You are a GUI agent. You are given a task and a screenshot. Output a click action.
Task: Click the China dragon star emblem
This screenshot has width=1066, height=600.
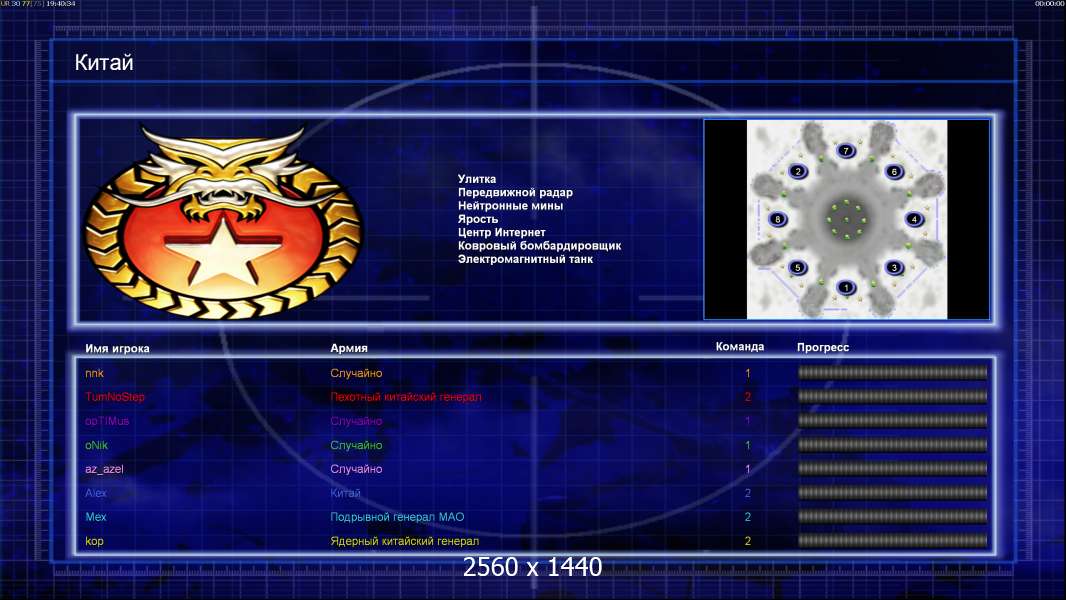click(223, 222)
